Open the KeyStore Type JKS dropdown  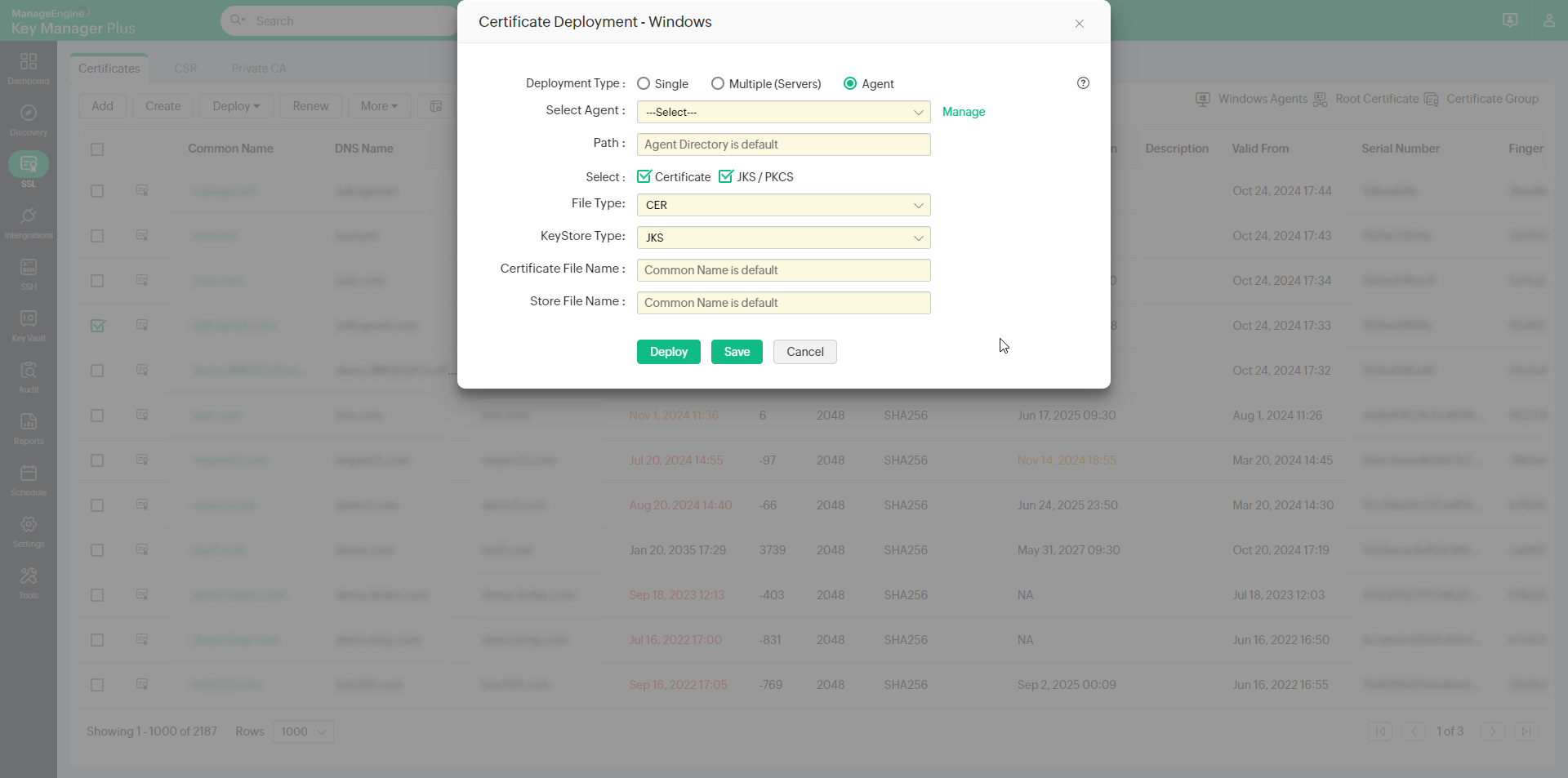click(x=784, y=238)
